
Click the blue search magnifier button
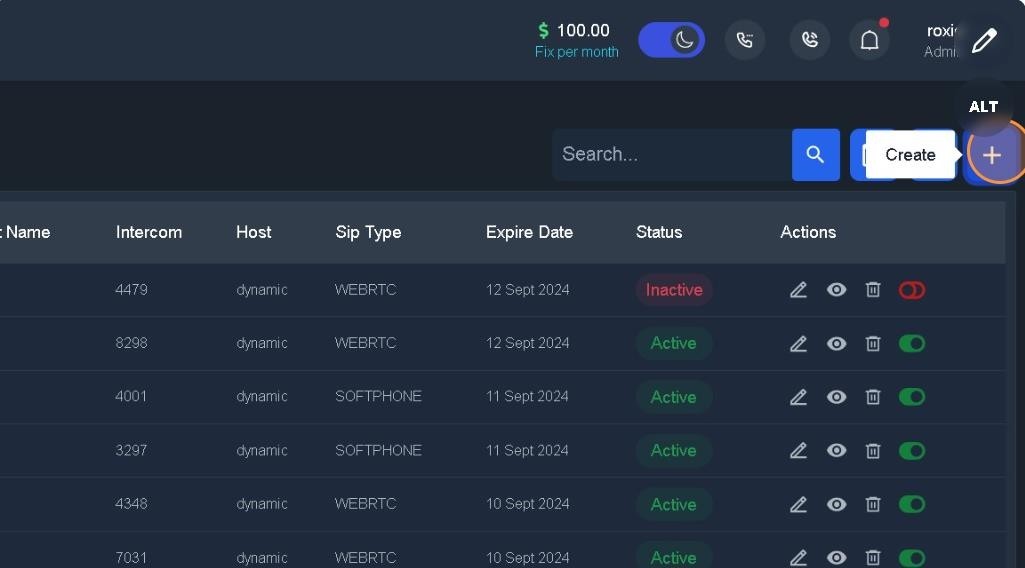point(815,154)
